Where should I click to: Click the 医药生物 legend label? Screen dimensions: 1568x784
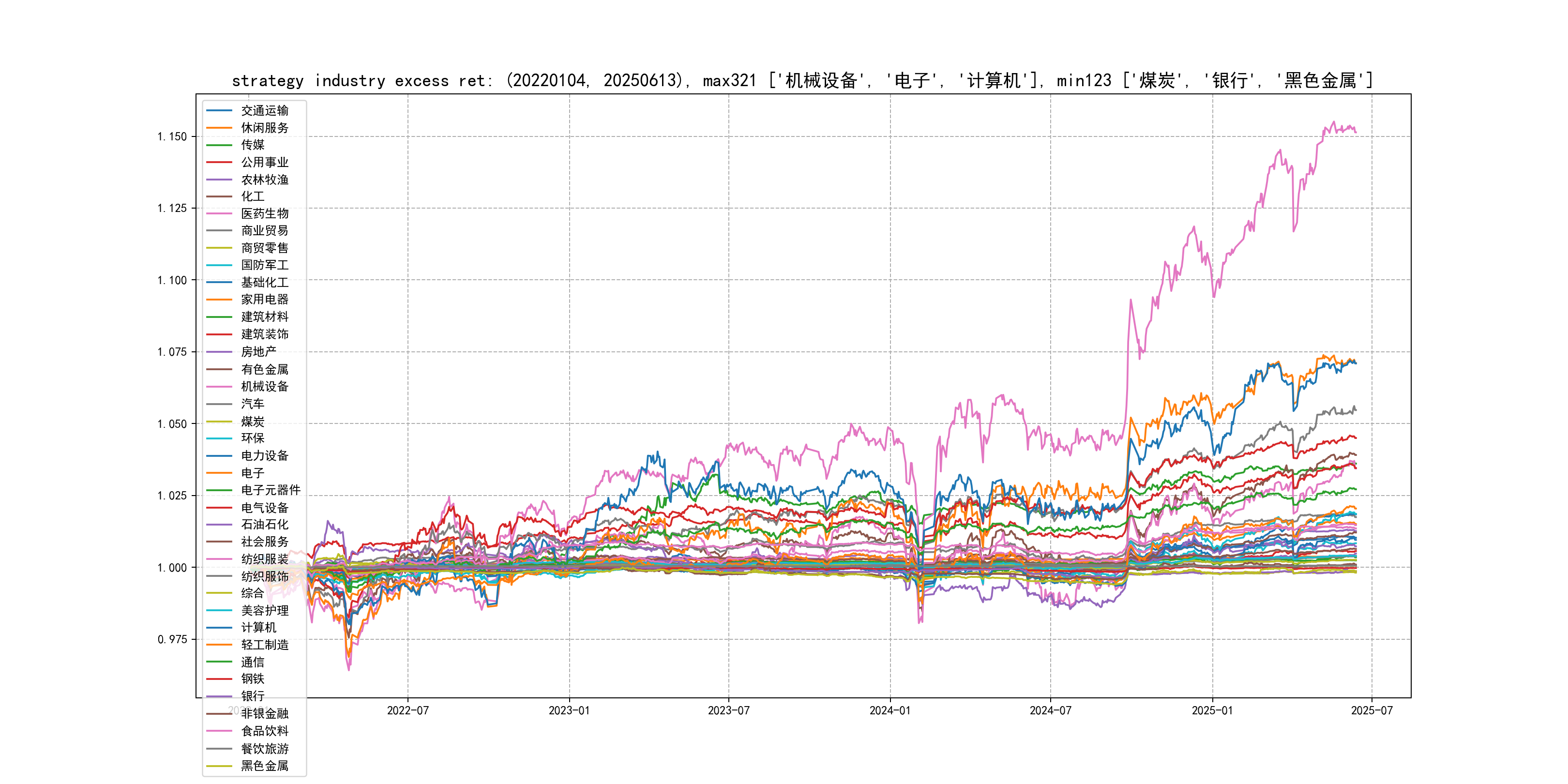[x=264, y=213]
